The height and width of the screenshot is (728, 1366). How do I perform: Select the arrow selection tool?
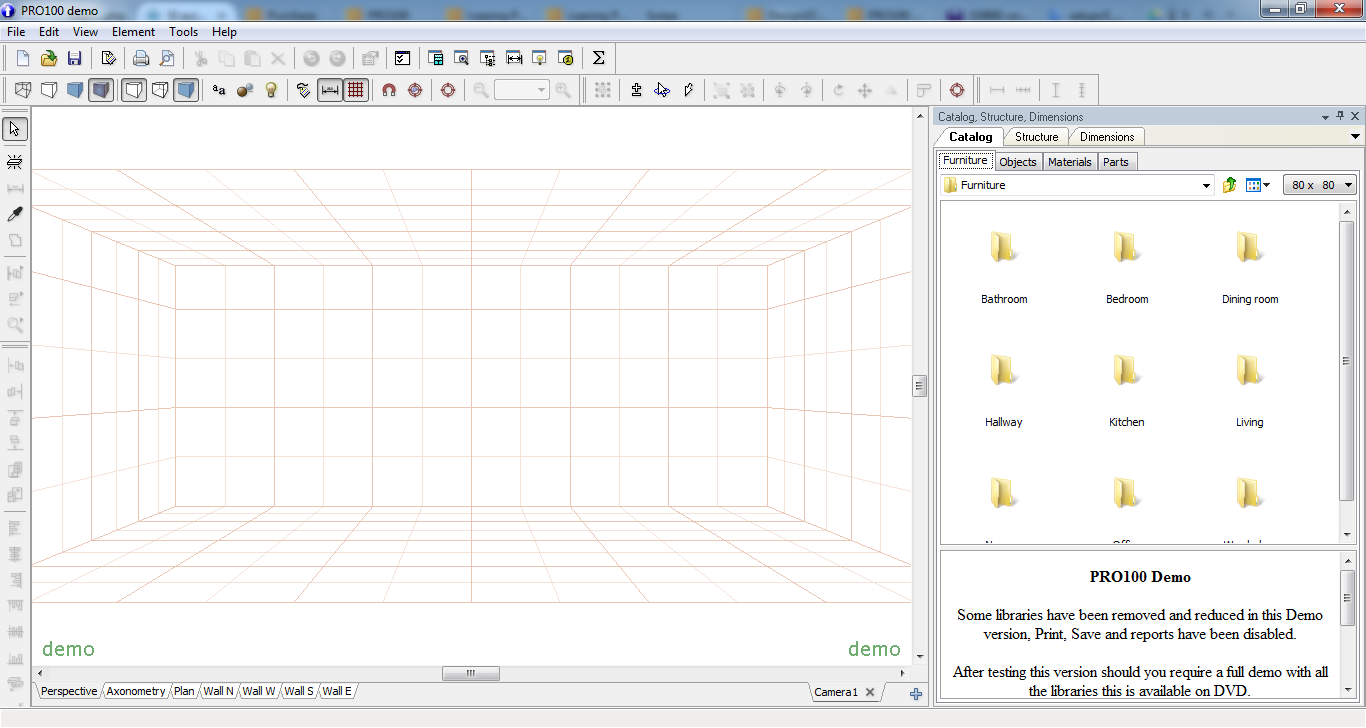click(x=14, y=129)
